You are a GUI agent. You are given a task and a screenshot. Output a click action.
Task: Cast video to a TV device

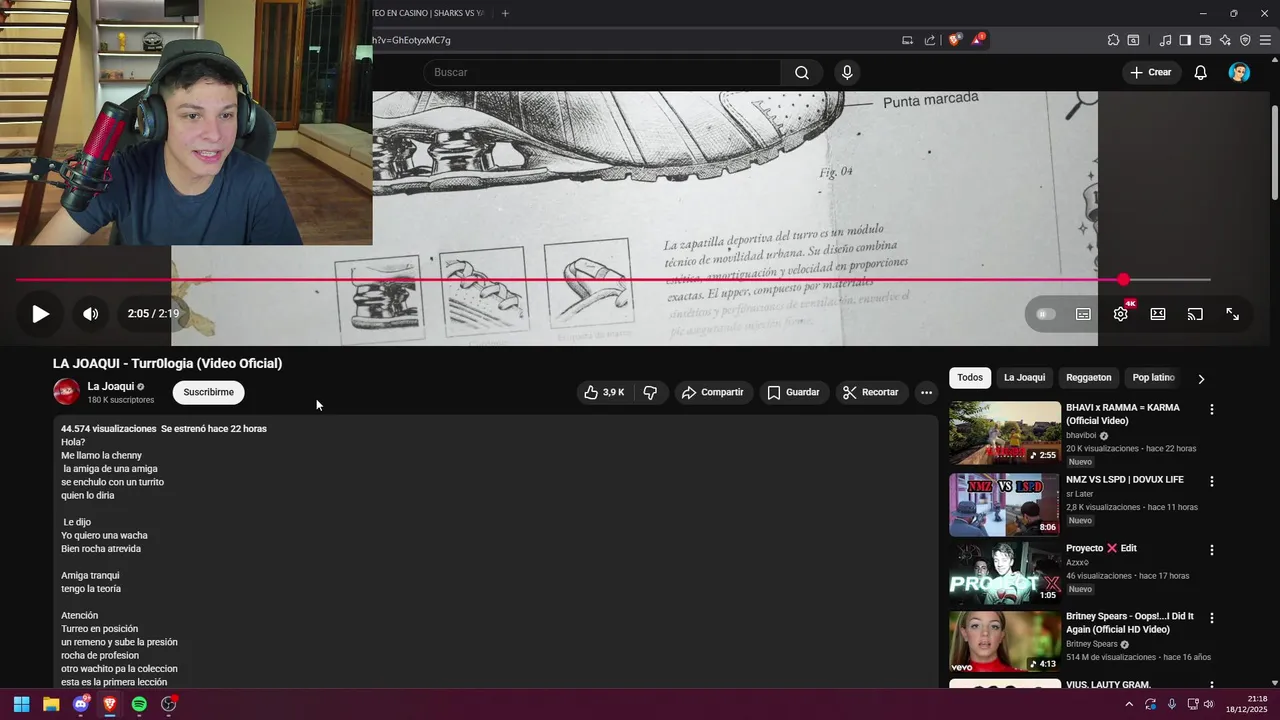pyautogui.click(x=1195, y=314)
